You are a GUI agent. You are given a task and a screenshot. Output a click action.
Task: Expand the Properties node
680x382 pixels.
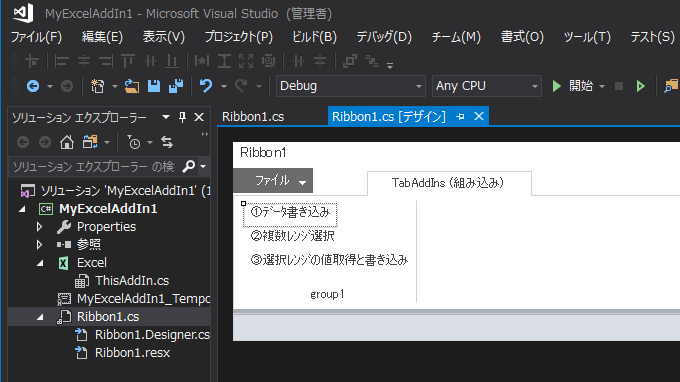point(39,227)
